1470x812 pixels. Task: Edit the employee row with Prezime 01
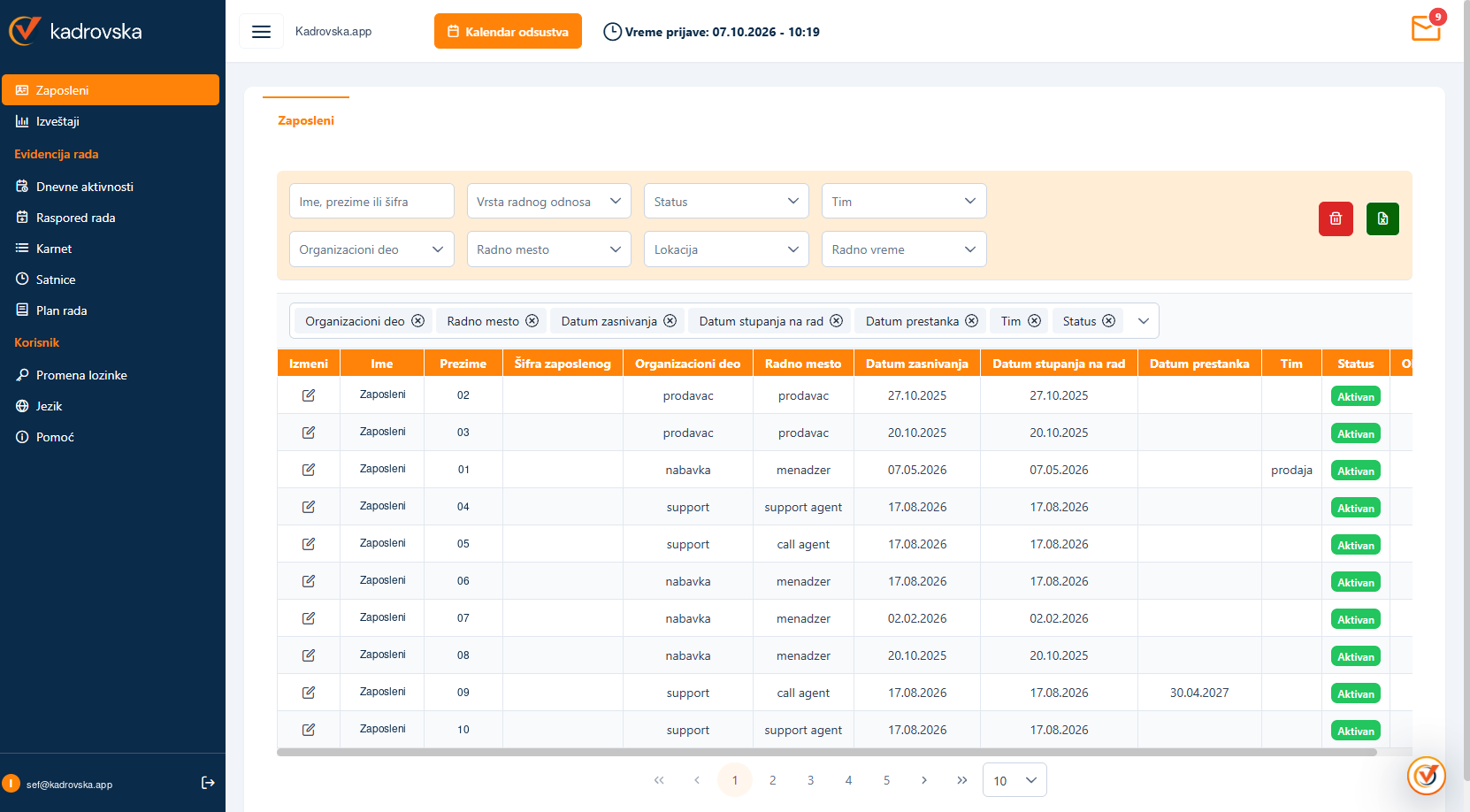tap(309, 470)
